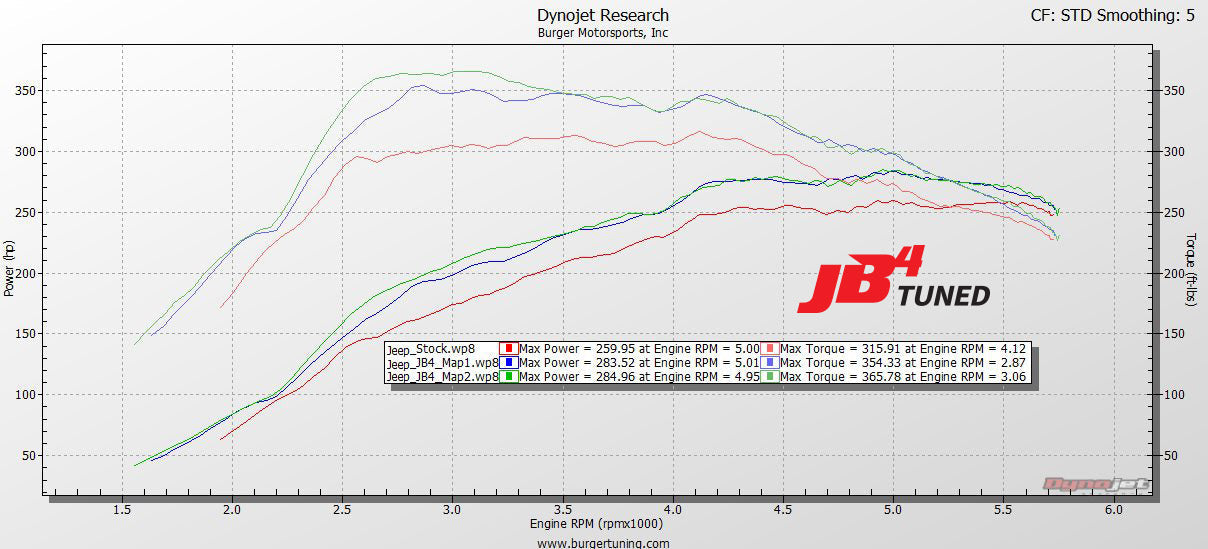This screenshot has height=549, width=1208.
Task: Select the Jeep_JB4_Map1.wp8 legend entry
Action: tap(442, 363)
